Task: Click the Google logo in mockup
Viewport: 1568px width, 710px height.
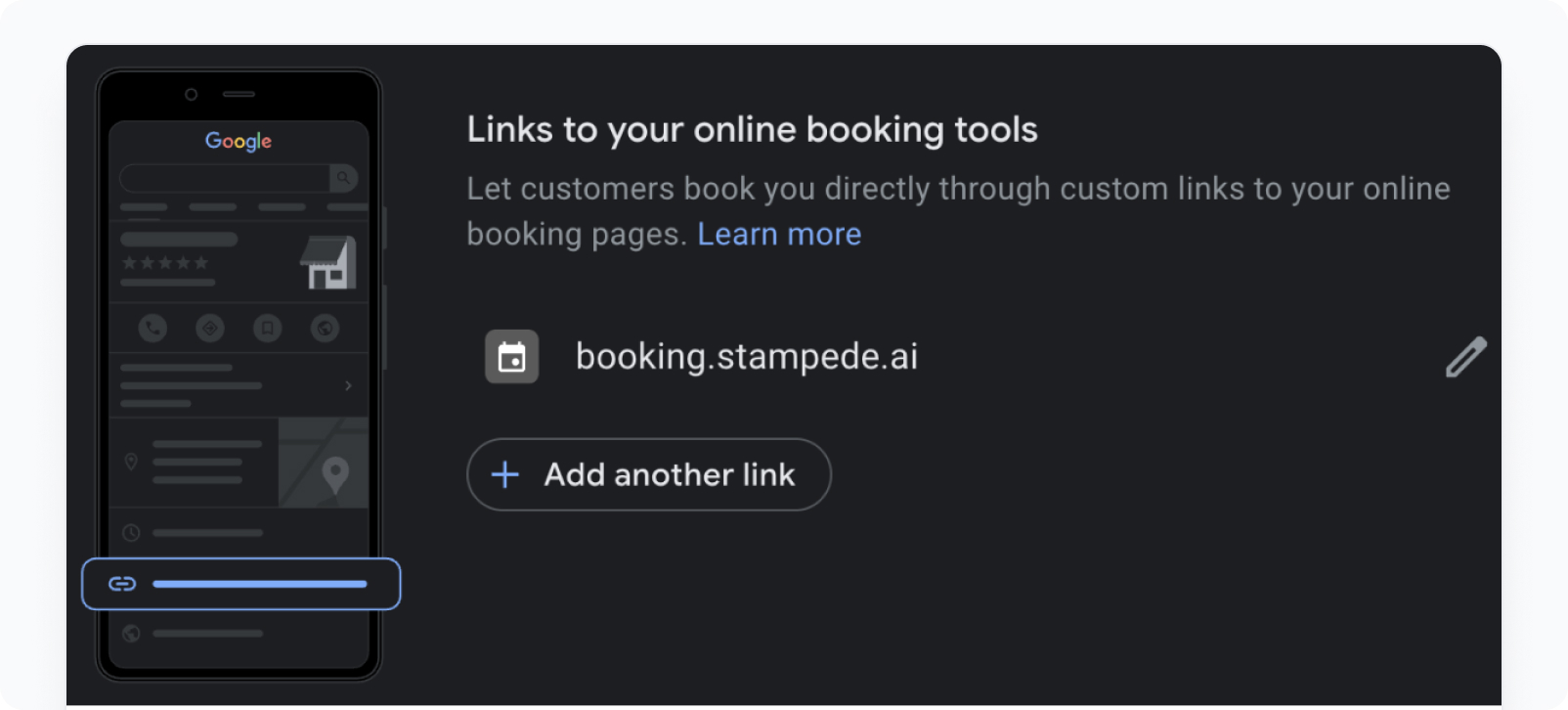Action: (x=239, y=142)
